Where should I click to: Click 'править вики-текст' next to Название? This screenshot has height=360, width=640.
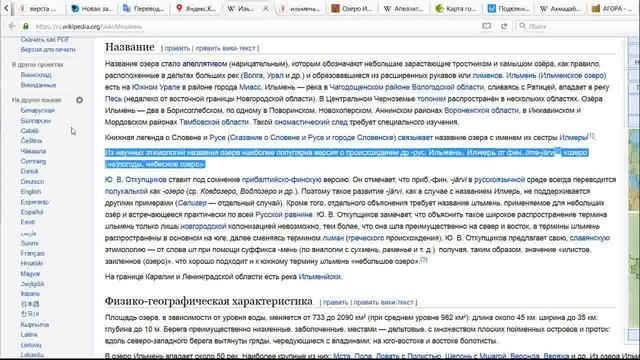click(x=225, y=48)
